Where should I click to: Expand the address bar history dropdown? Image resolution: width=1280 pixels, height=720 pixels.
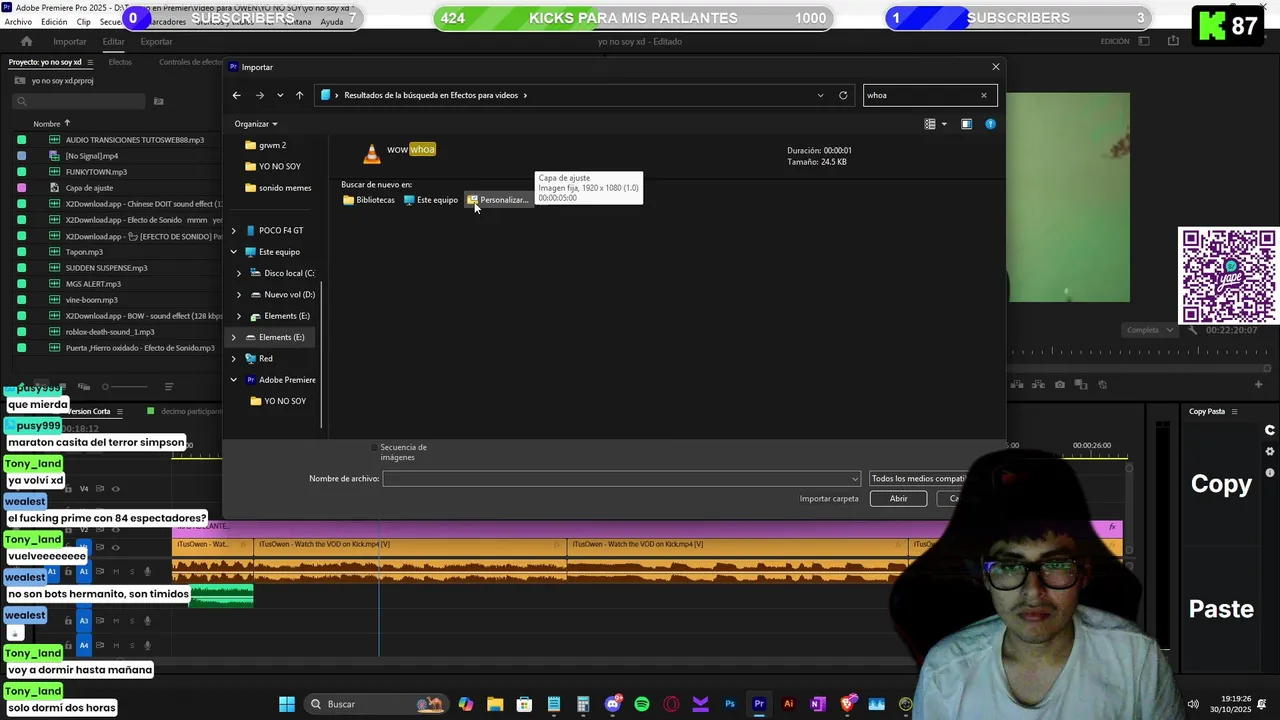[820, 95]
